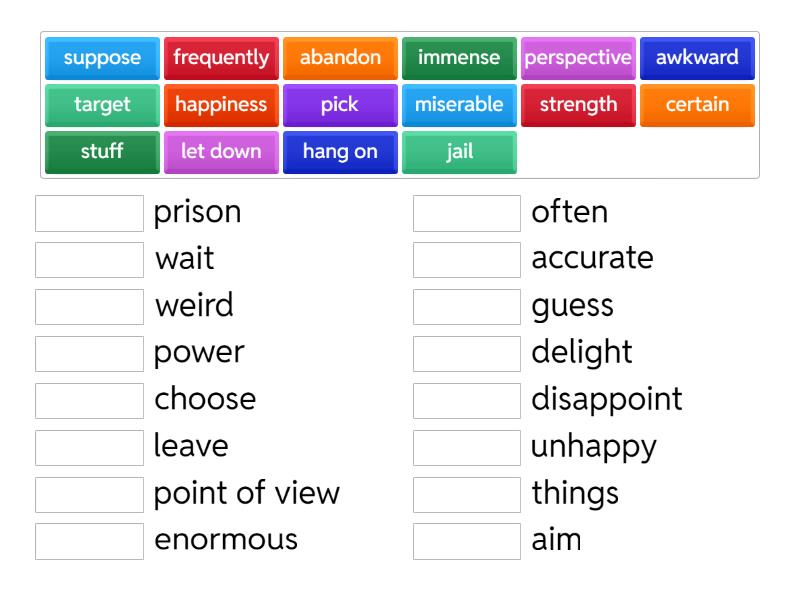Click the orange 'certain' tile
Viewport: 800px width, 600px height.
click(697, 105)
